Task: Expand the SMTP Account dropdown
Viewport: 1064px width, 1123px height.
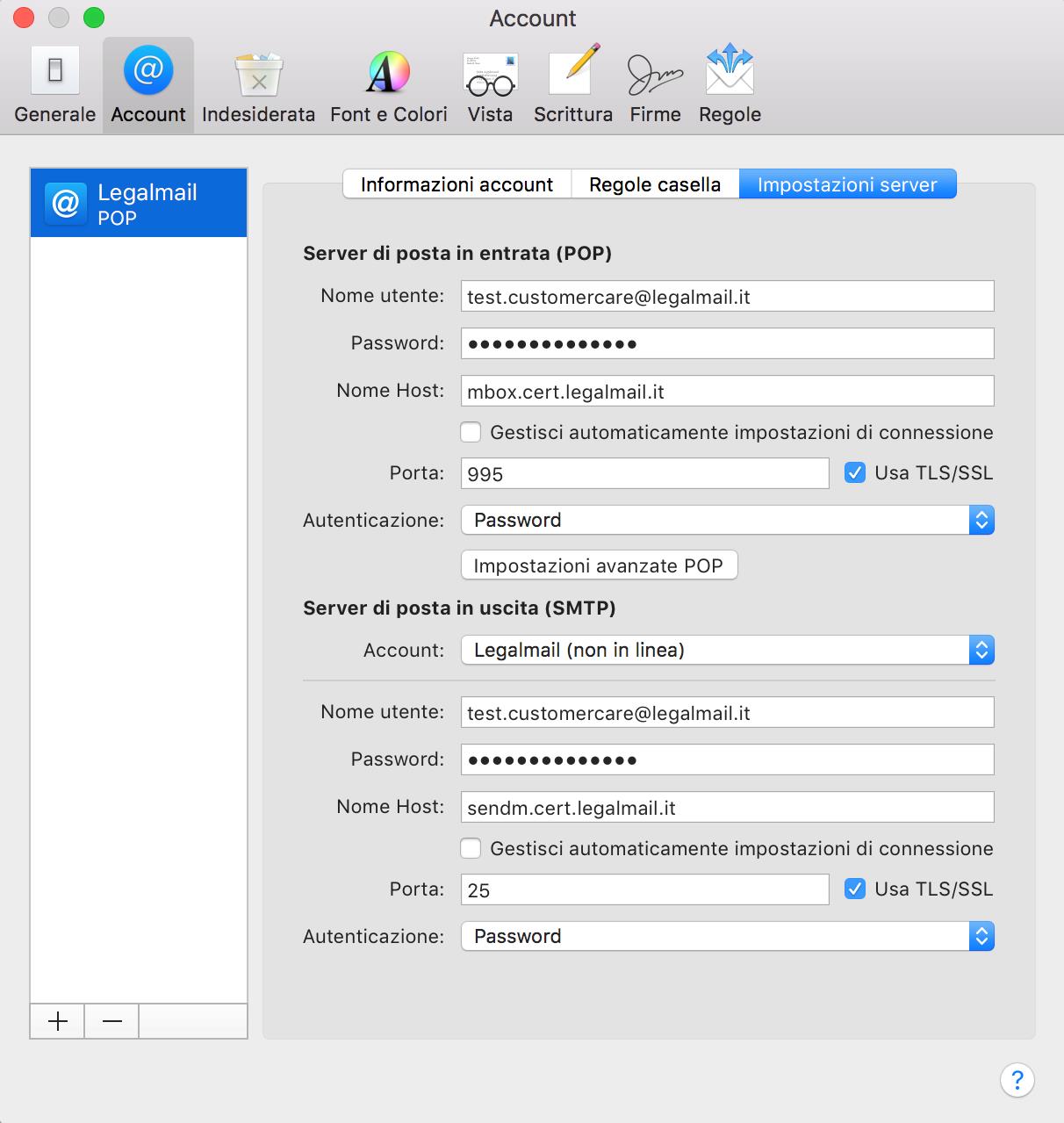Action: tap(727, 650)
